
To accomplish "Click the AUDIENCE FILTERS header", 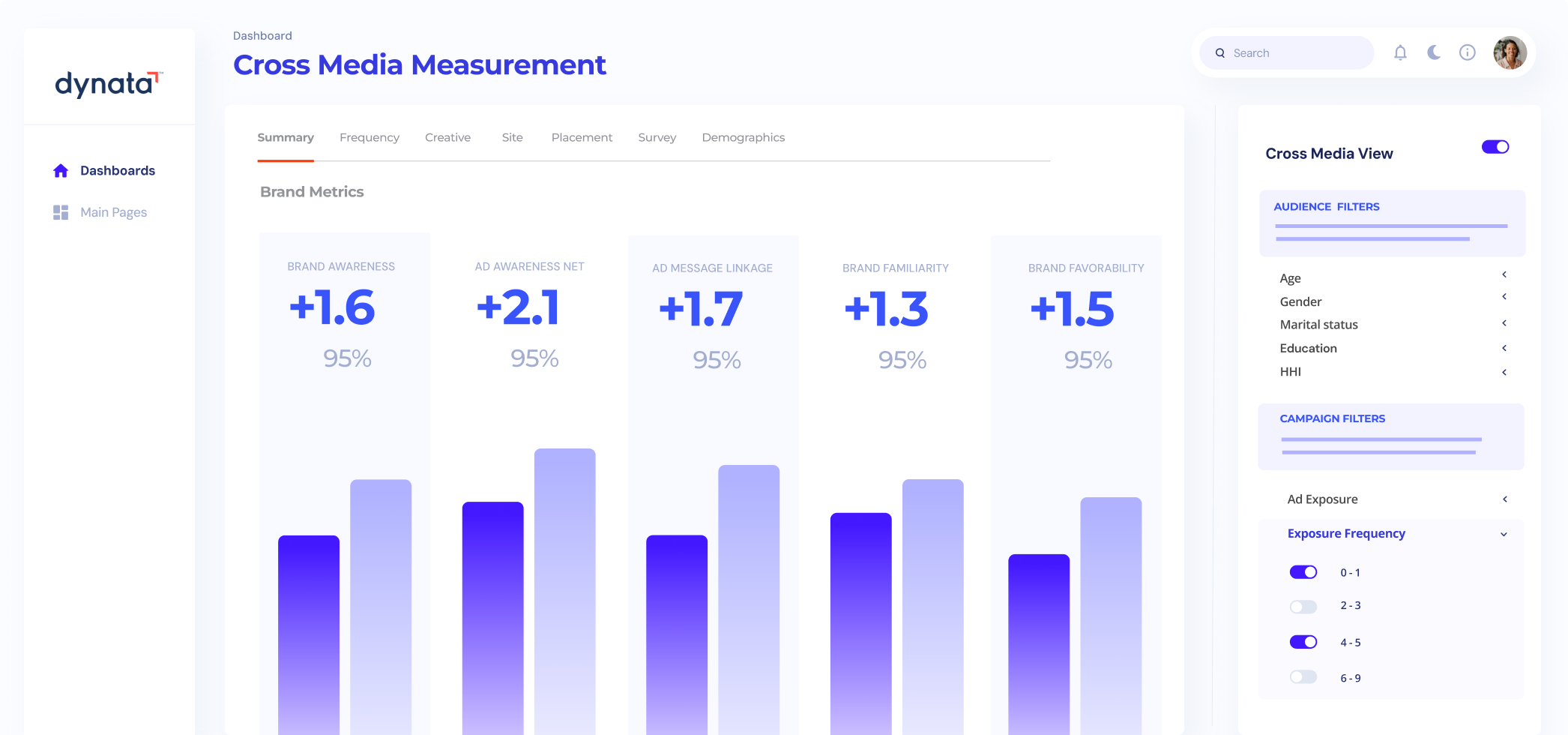I will tap(1327, 207).
